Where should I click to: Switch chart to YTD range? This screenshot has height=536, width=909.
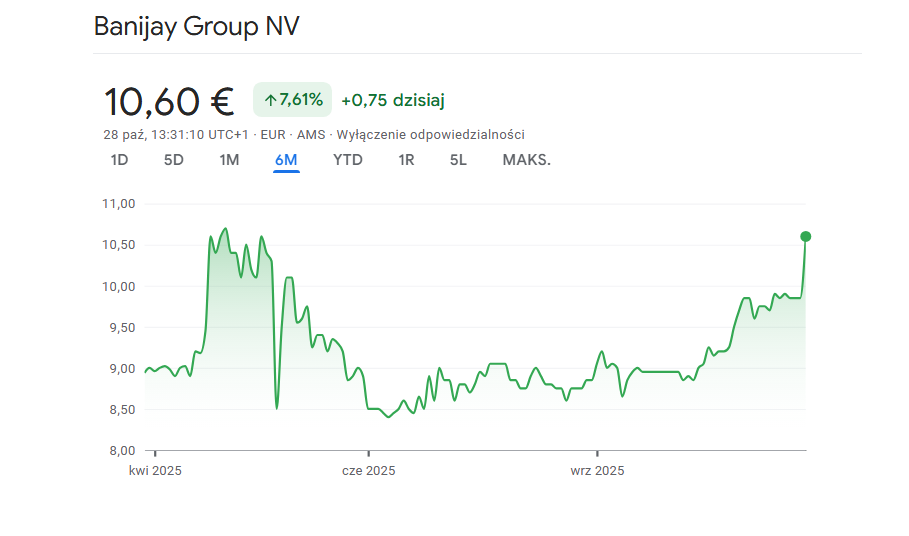pos(348,160)
